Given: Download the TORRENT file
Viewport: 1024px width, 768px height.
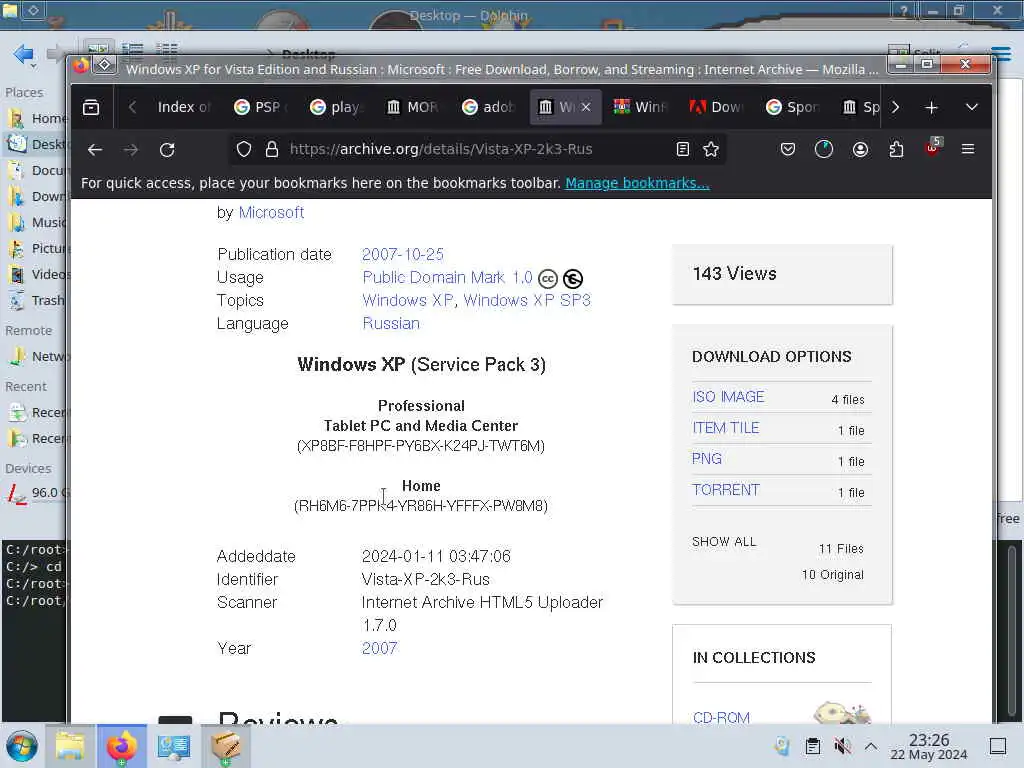Looking at the screenshot, I should (x=726, y=490).
